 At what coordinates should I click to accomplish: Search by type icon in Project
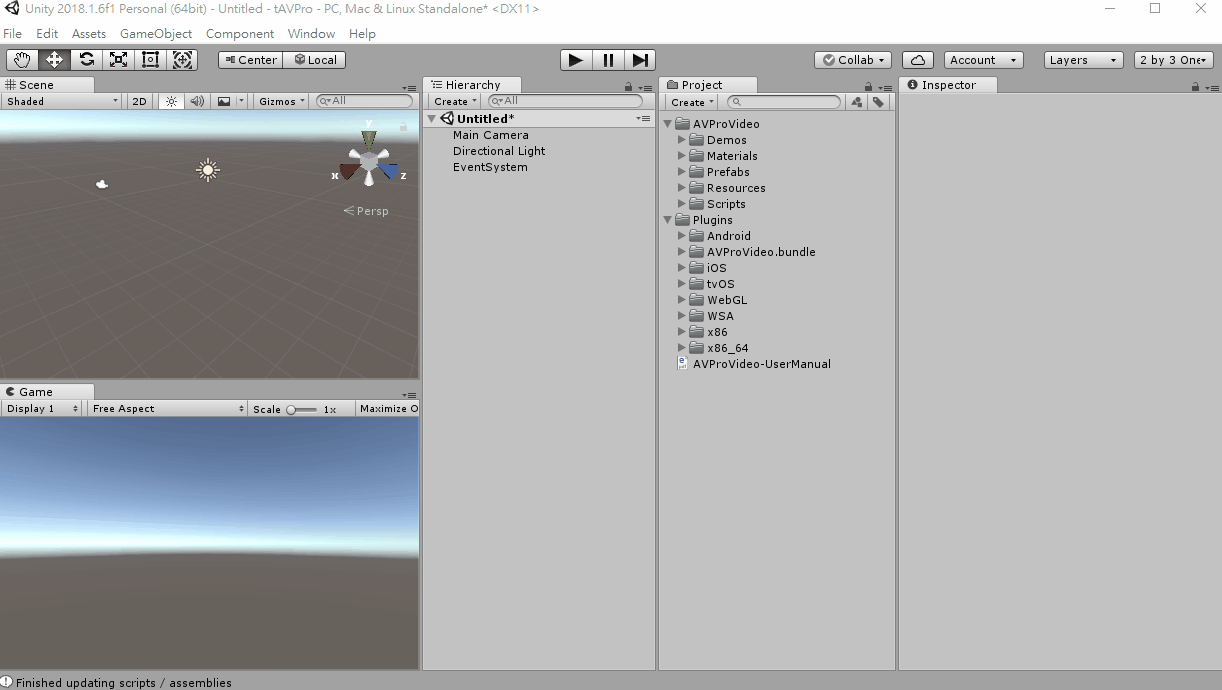[x=857, y=102]
